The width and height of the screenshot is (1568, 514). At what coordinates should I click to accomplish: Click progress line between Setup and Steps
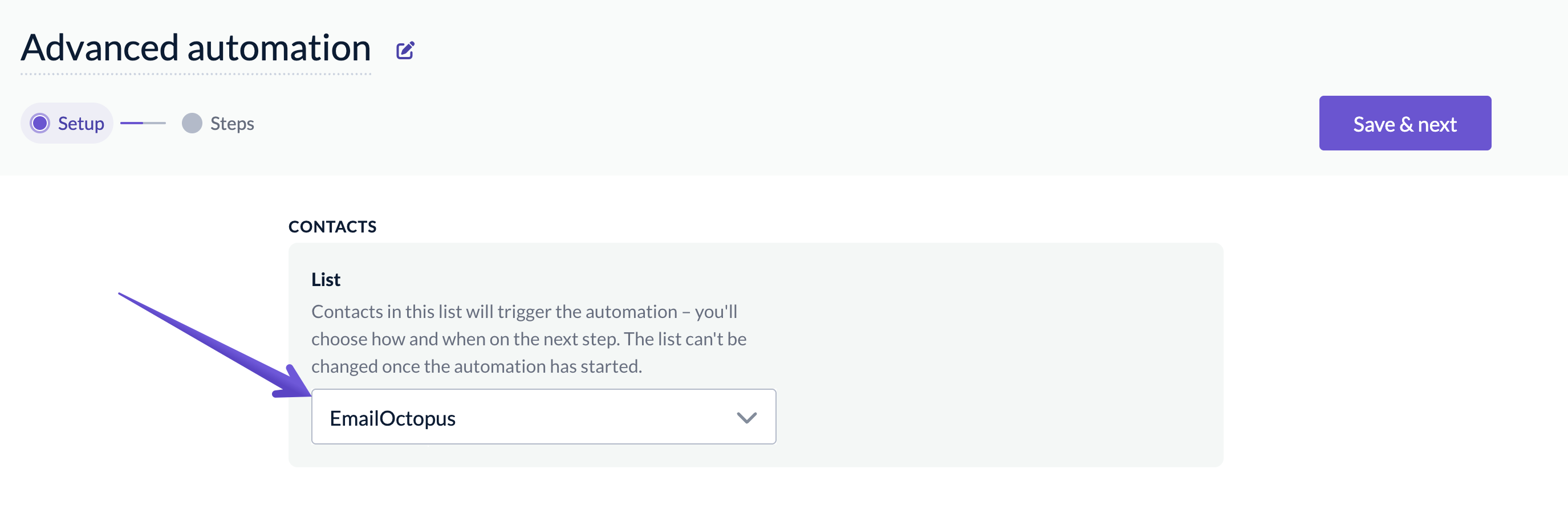point(143,124)
